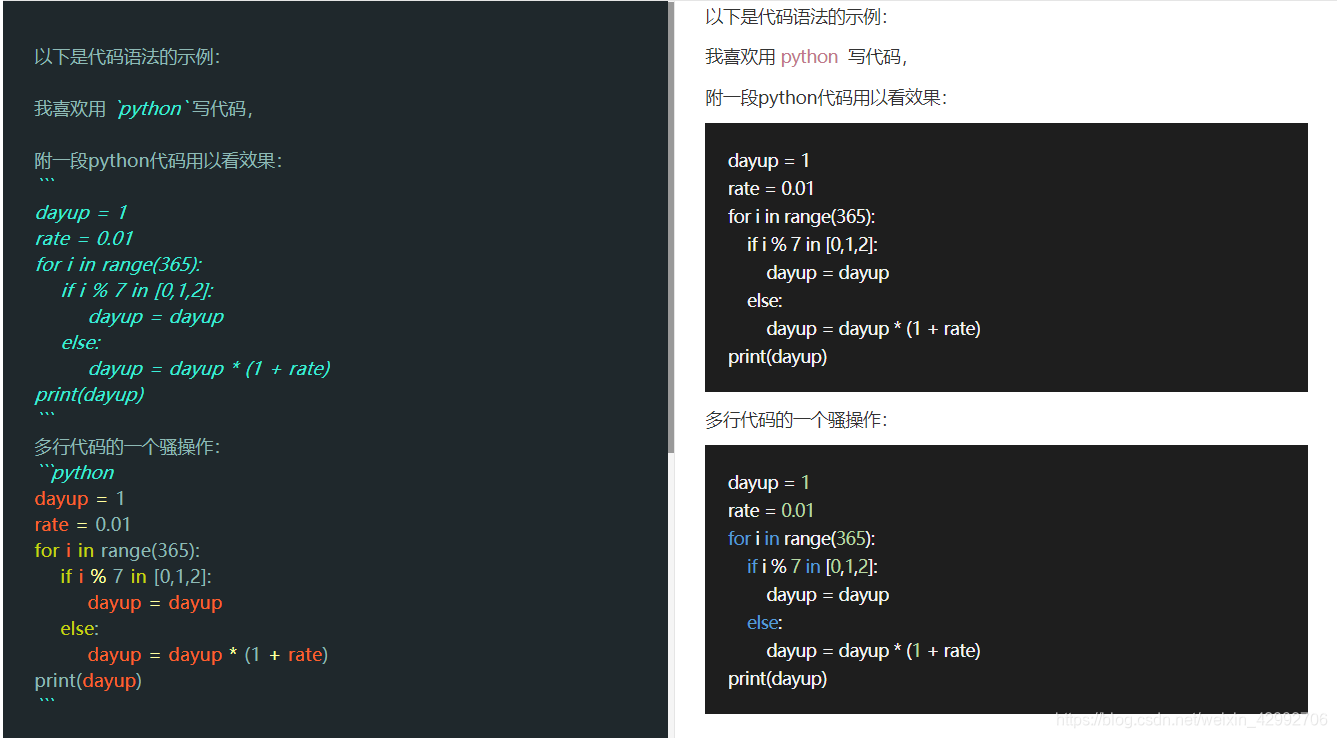Click italic green 'print(dayup)' line in editor
This screenshot has height=738, width=1337.
89,395
